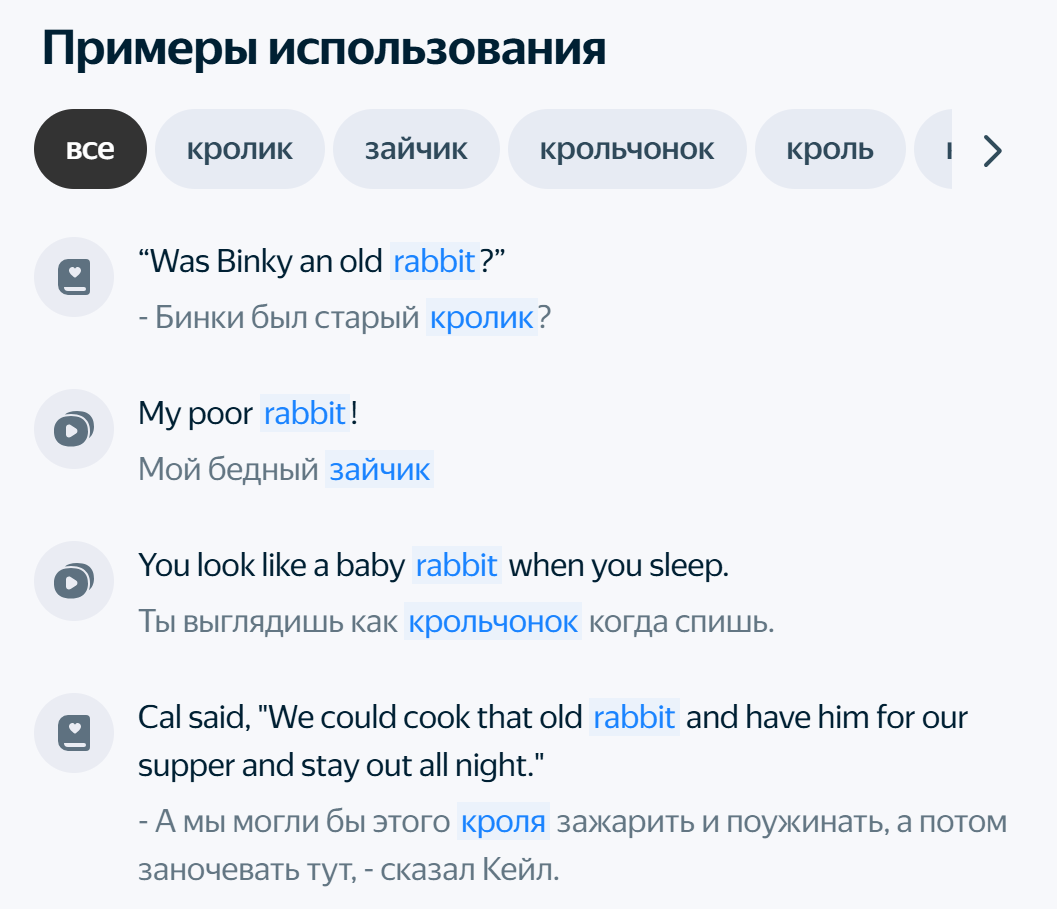Select the "все" filter tab
The image size is (1057, 909).
point(90,150)
